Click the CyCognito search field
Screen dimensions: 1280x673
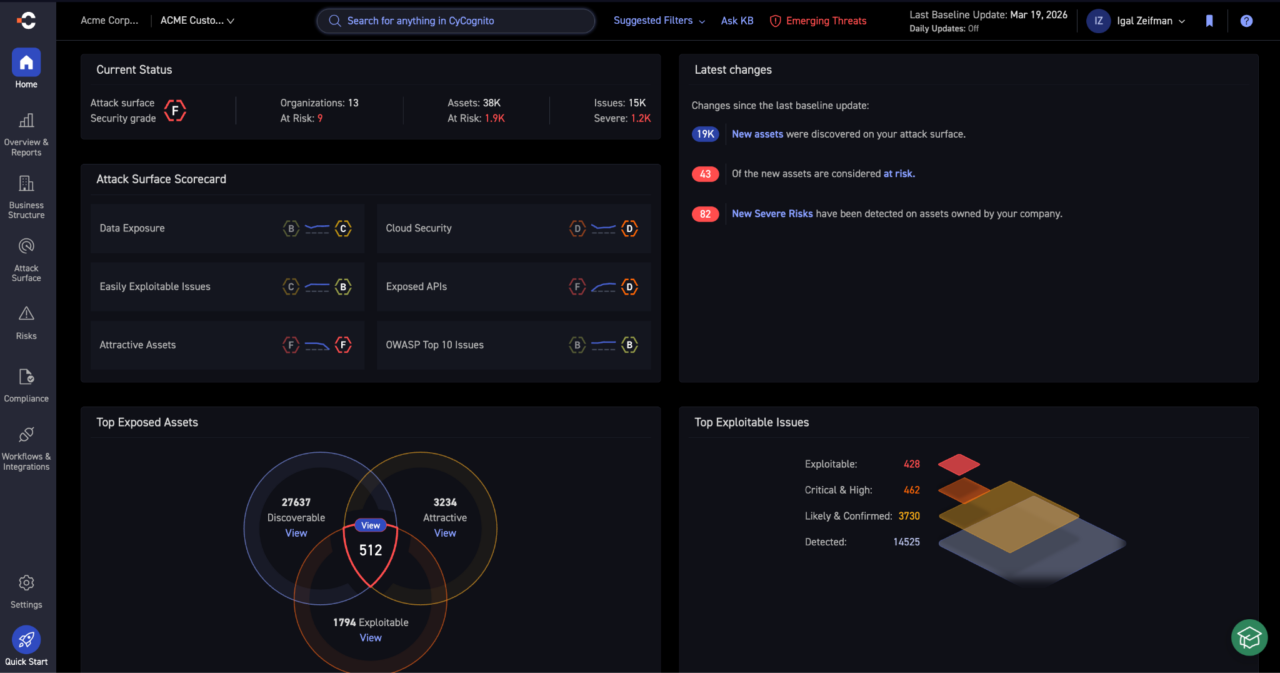pyautogui.click(x=456, y=21)
